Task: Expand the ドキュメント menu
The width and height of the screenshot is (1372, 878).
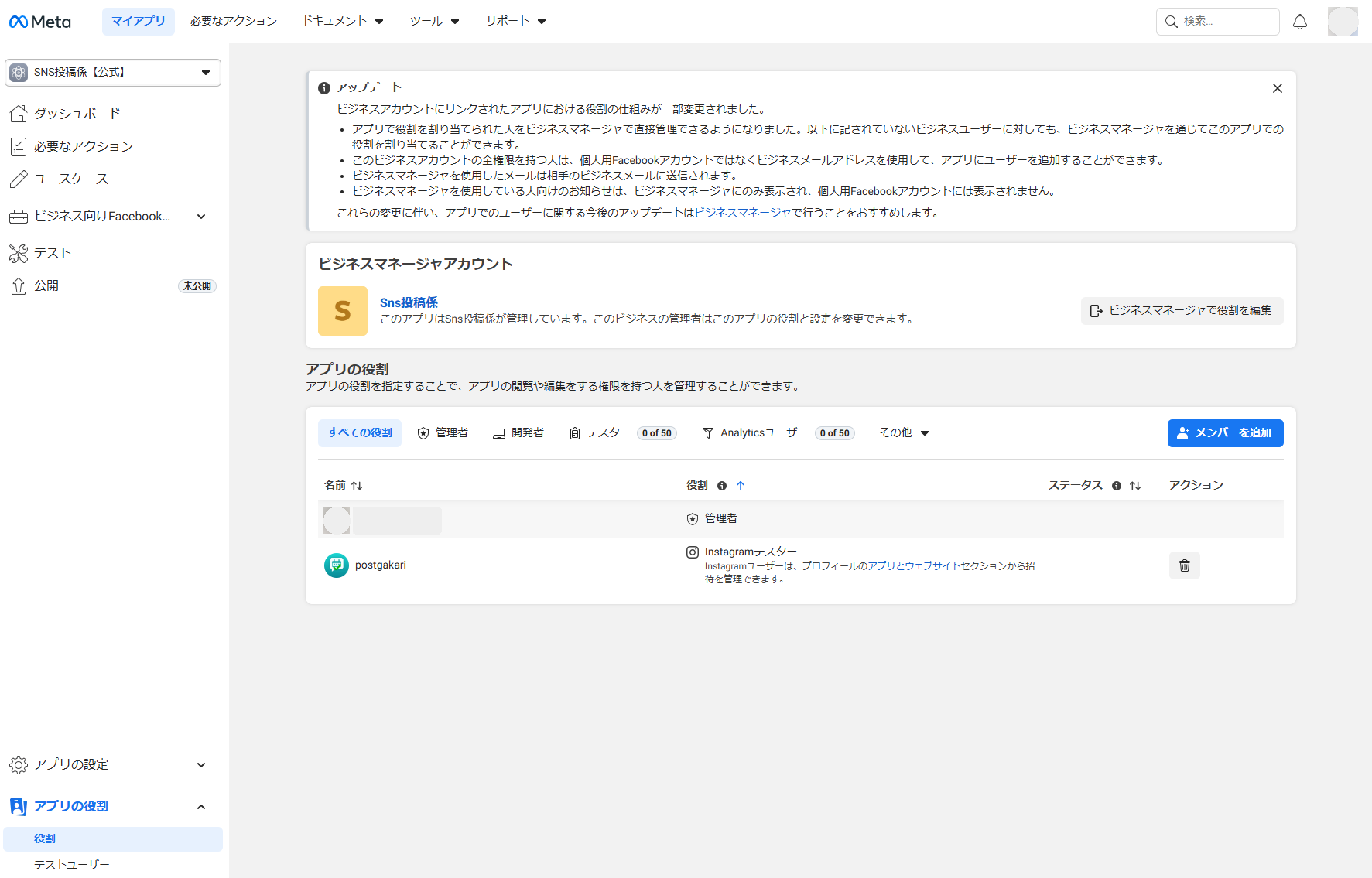Action: click(x=343, y=22)
